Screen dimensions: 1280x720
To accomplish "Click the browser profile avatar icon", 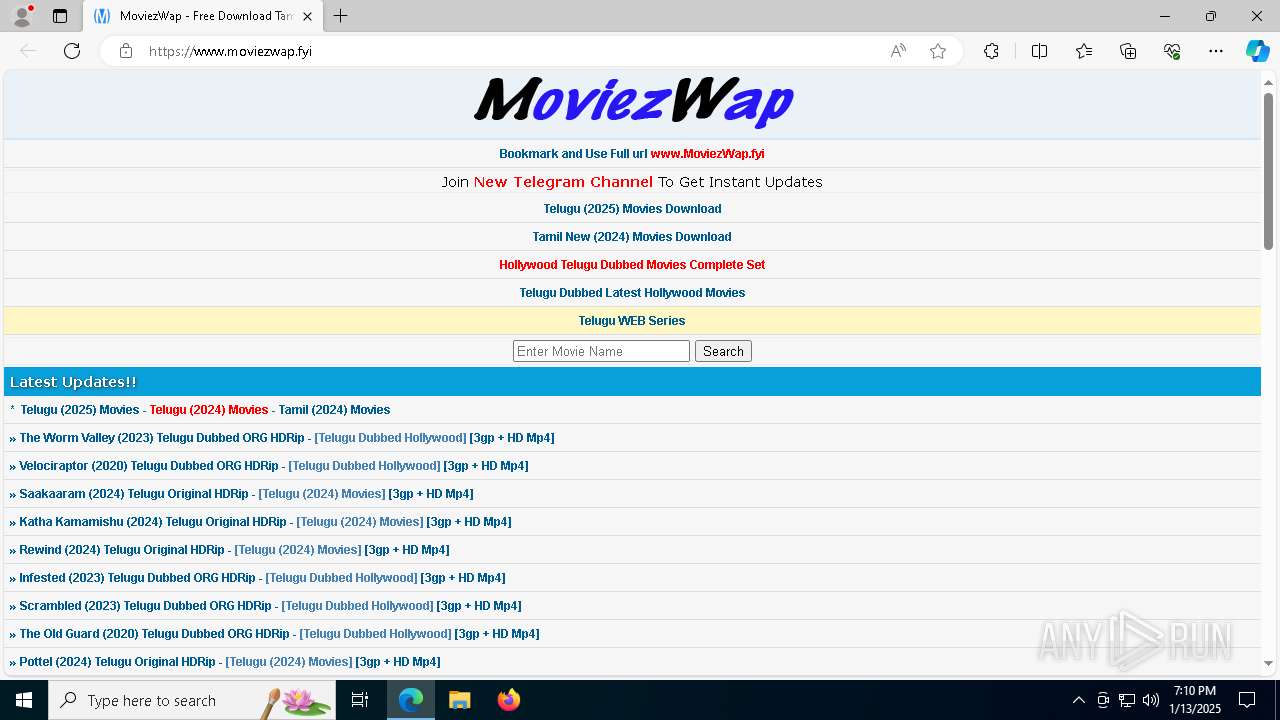I will 22,16.
